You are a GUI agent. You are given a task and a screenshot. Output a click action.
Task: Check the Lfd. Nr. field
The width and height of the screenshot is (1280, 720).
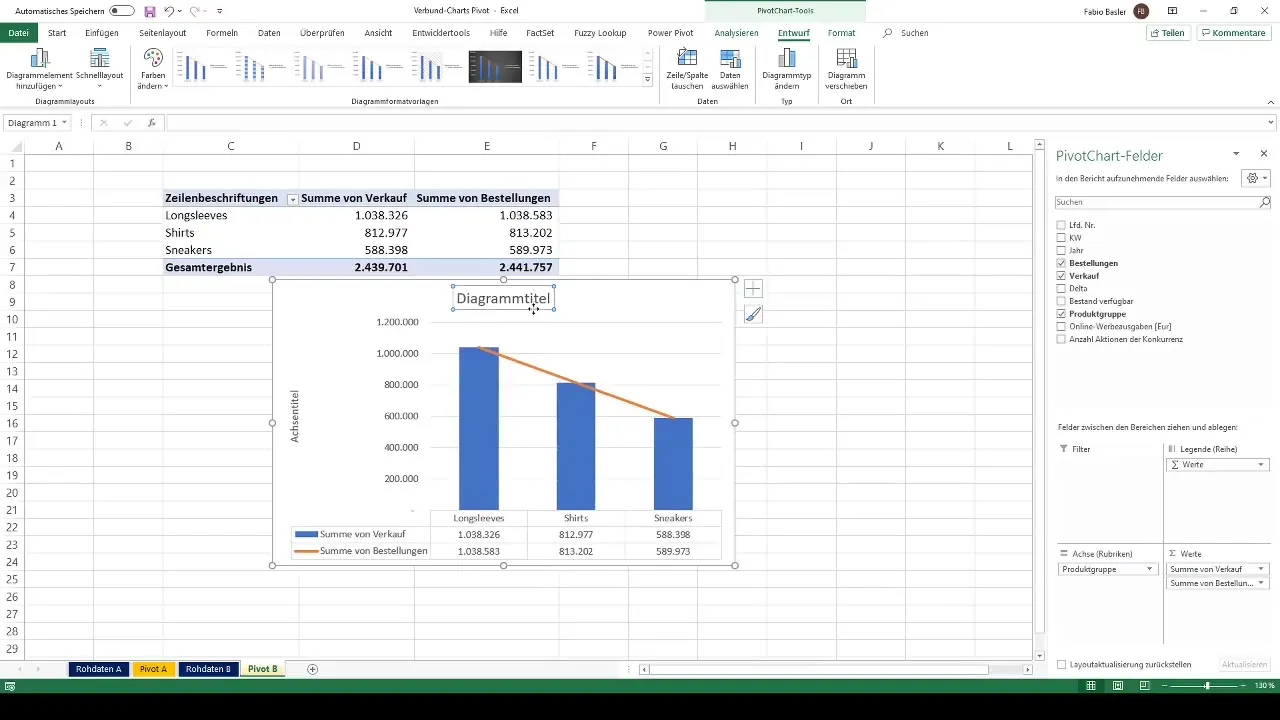[x=1061, y=225]
